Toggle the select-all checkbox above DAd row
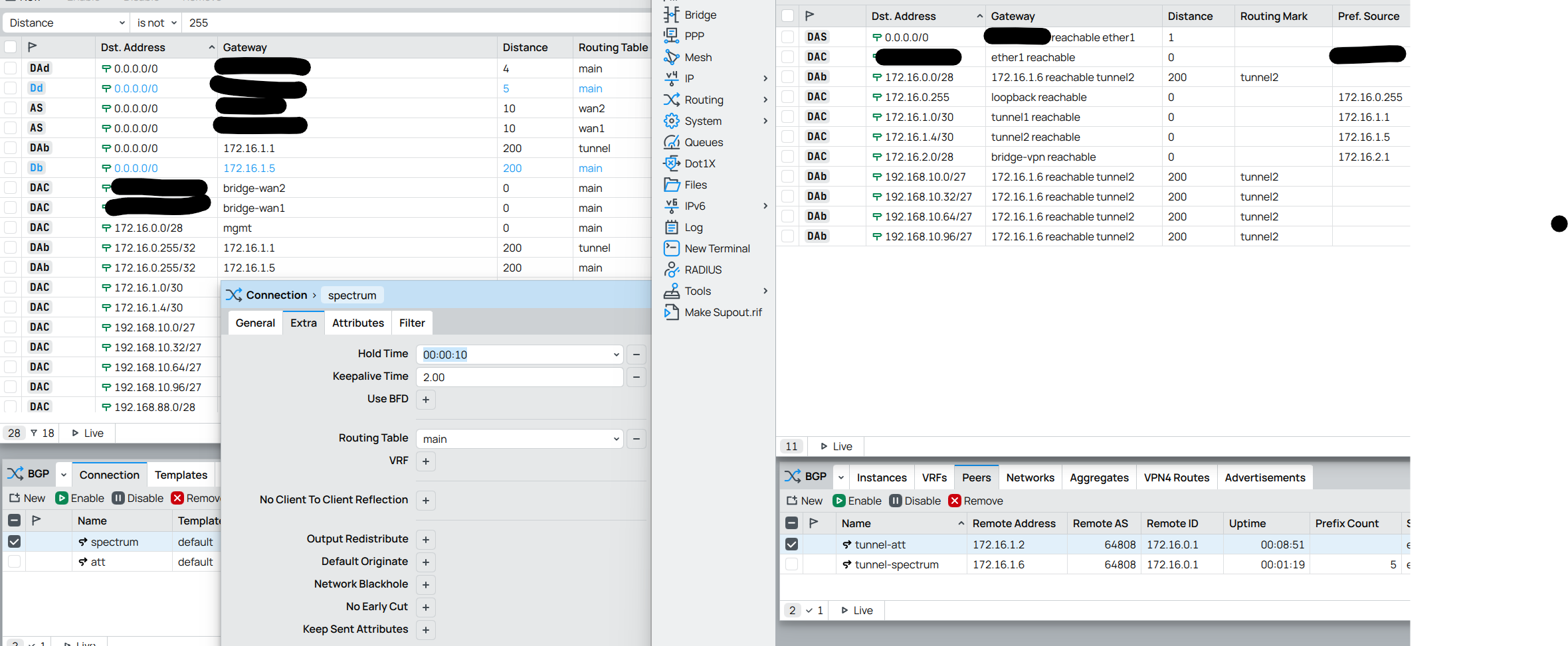 [x=11, y=47]
